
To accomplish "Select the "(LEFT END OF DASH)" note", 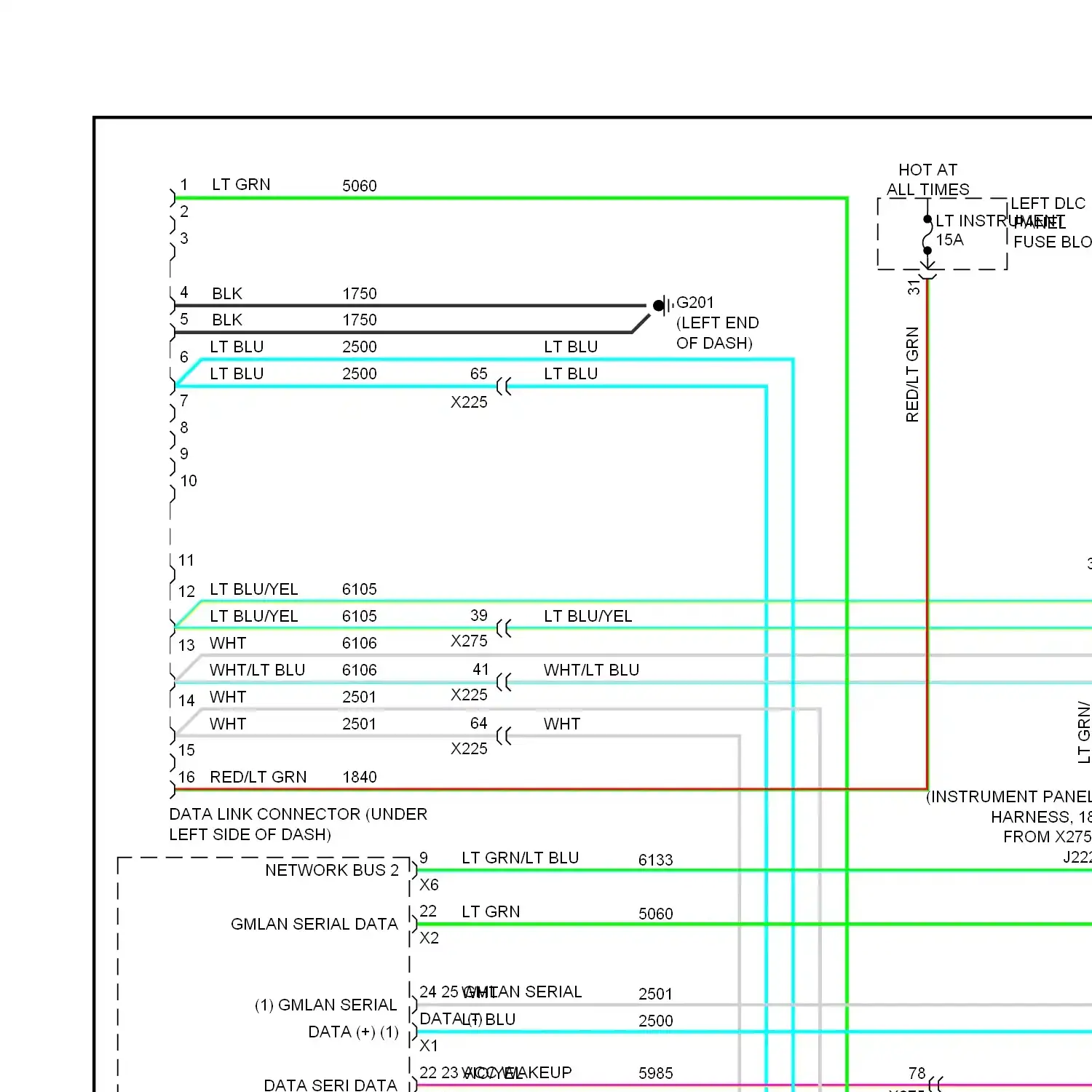I will tap(718, 333).
